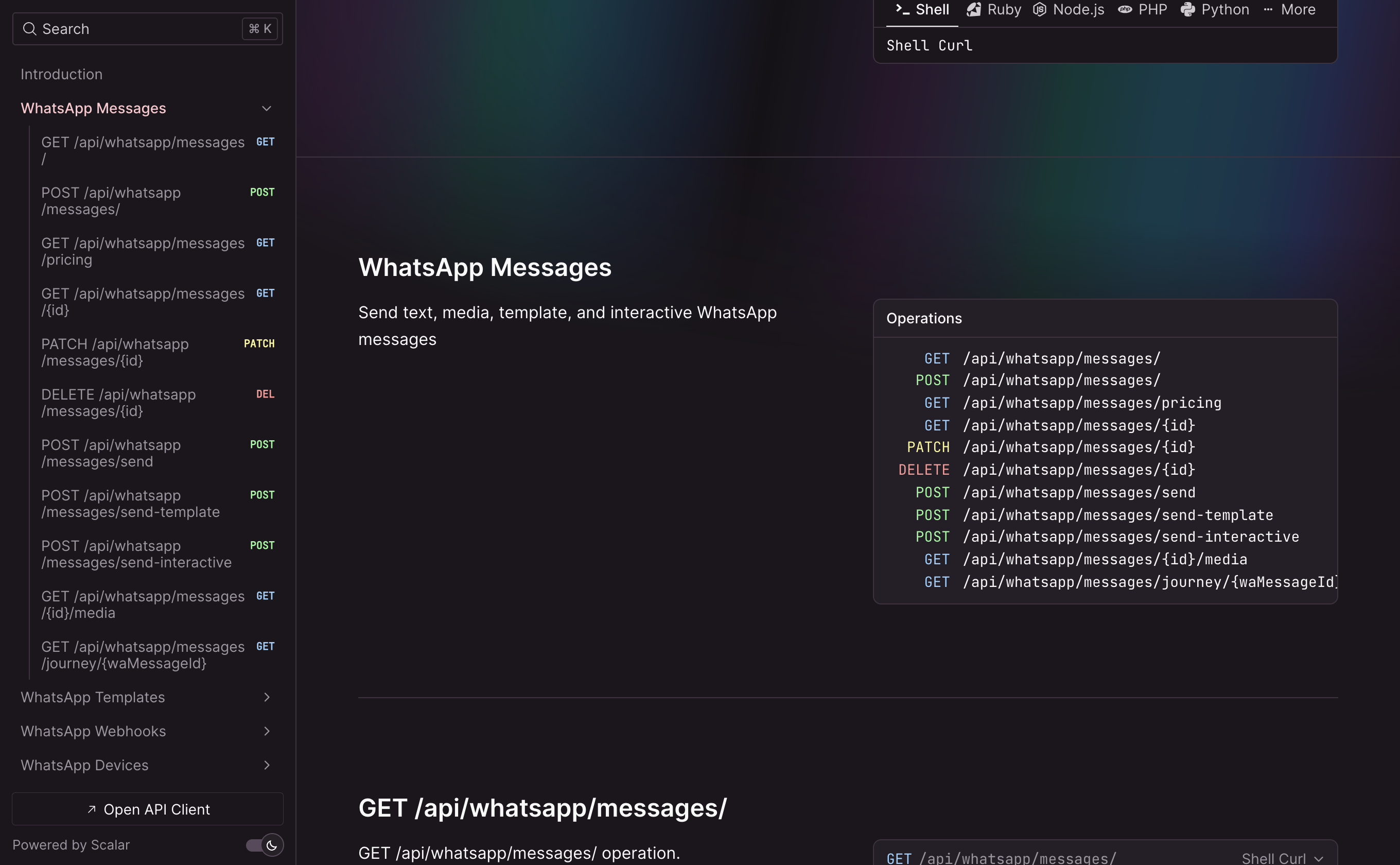Click the ⌘ K shortcut badge
Viewport: 1400px width, 865px height.
point(259,29)
